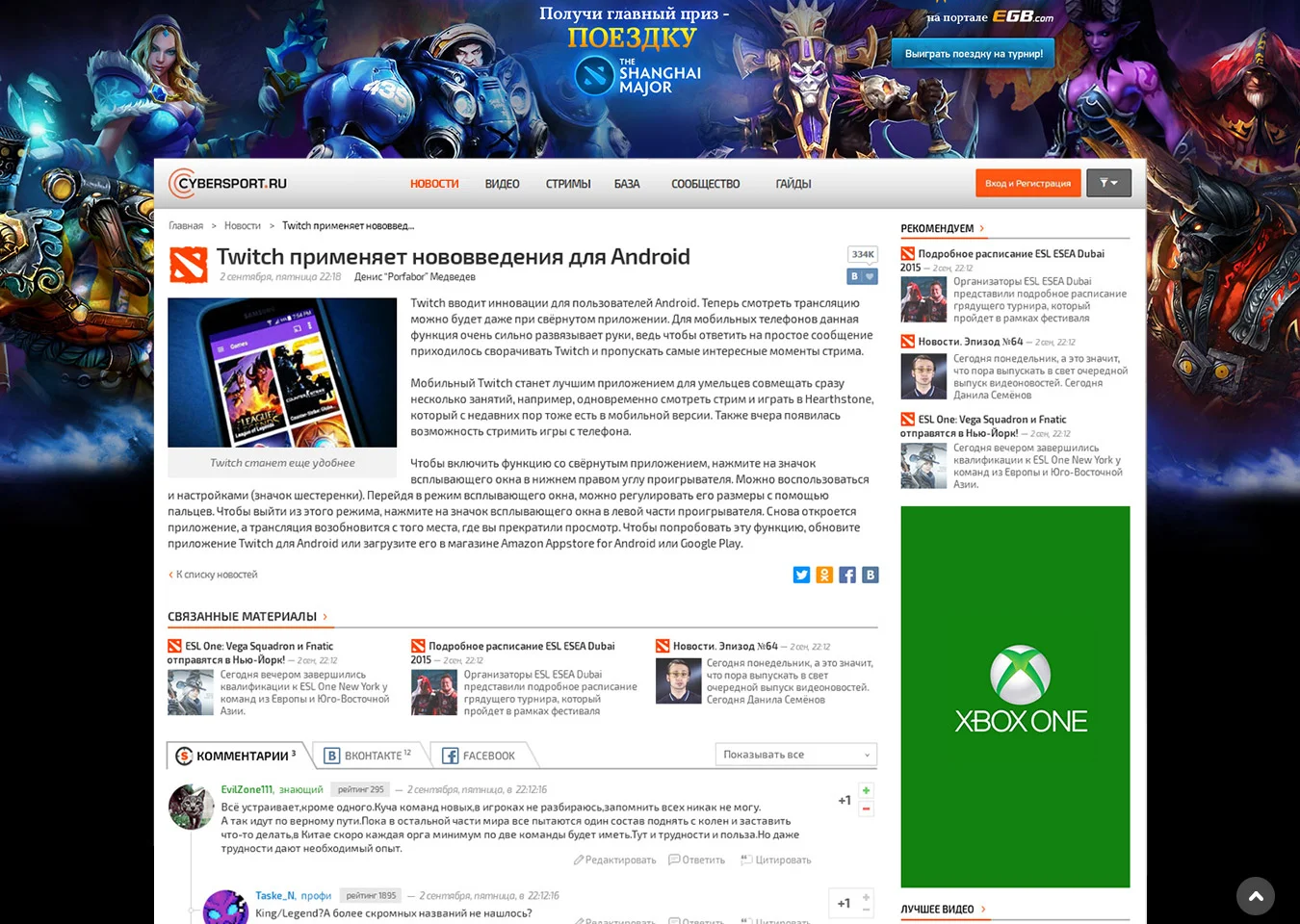This screenshot has width=1300, height=924.
Task: Click the Dota icon by recommended 'Новости. Эпизод №64'
Action: tap(907, 342)
